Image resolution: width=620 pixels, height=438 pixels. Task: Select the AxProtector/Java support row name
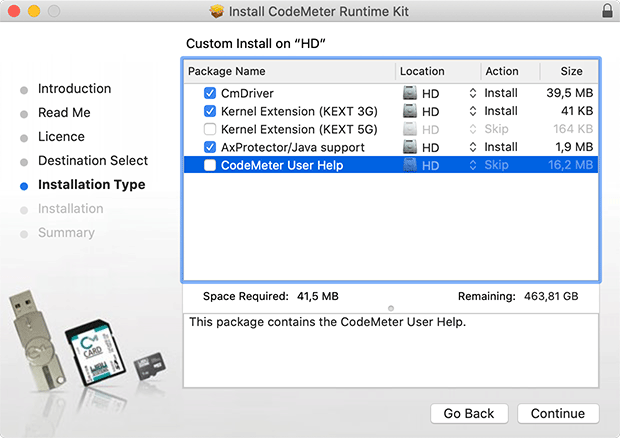[x=293, y=147]
